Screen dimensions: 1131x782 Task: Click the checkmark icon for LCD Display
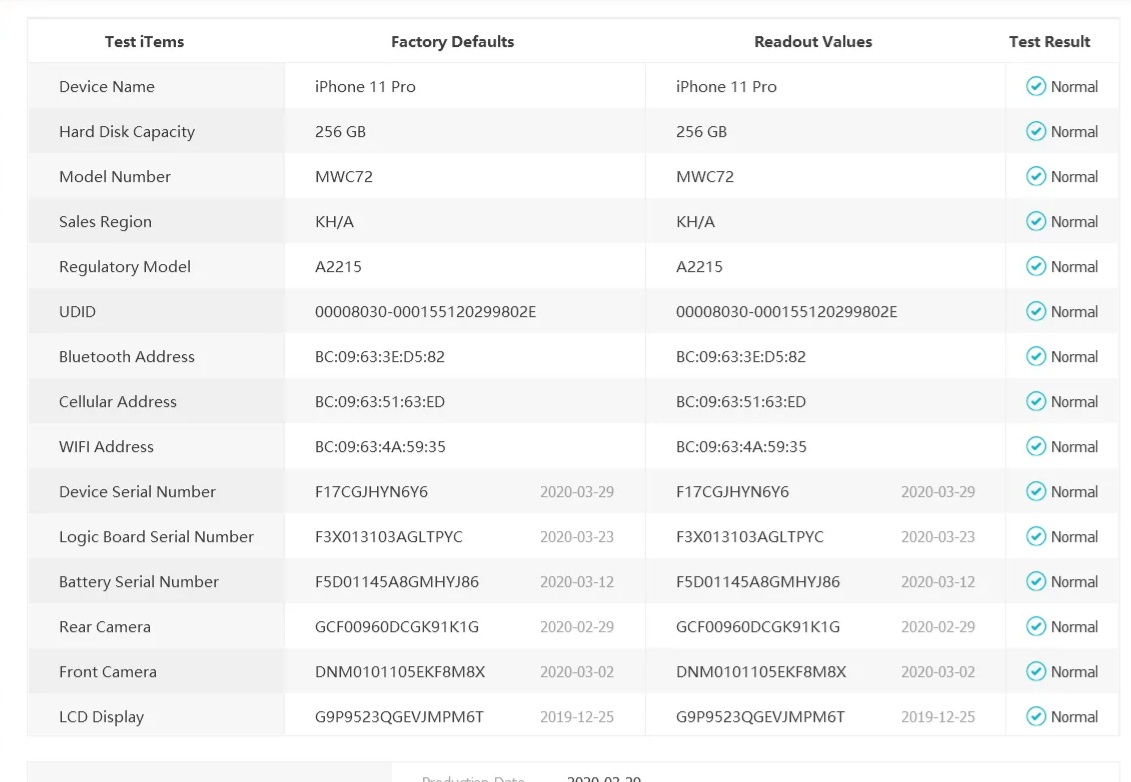click(x=1036, y=717)
